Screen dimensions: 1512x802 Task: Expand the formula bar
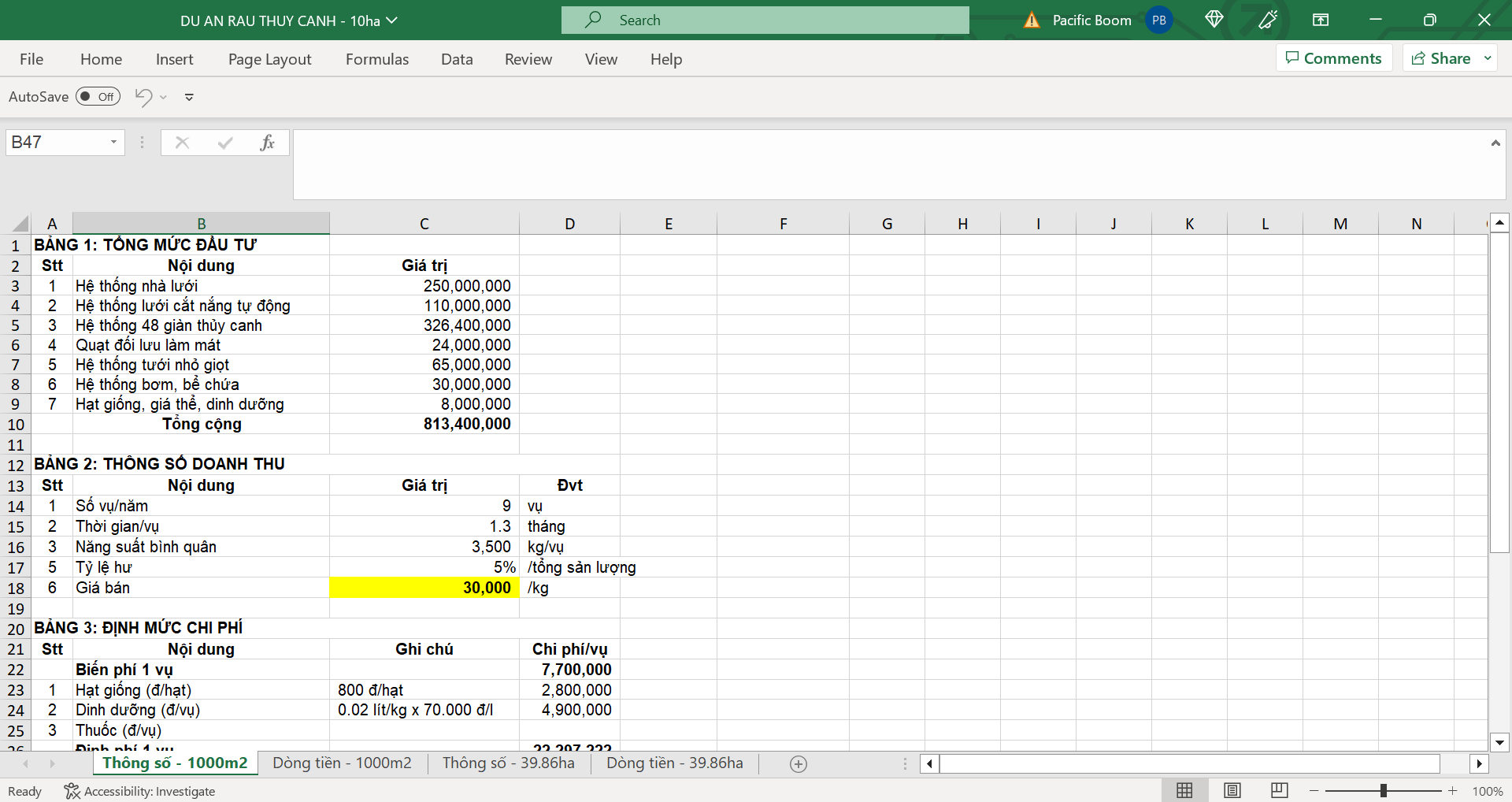click(1495, 143)
